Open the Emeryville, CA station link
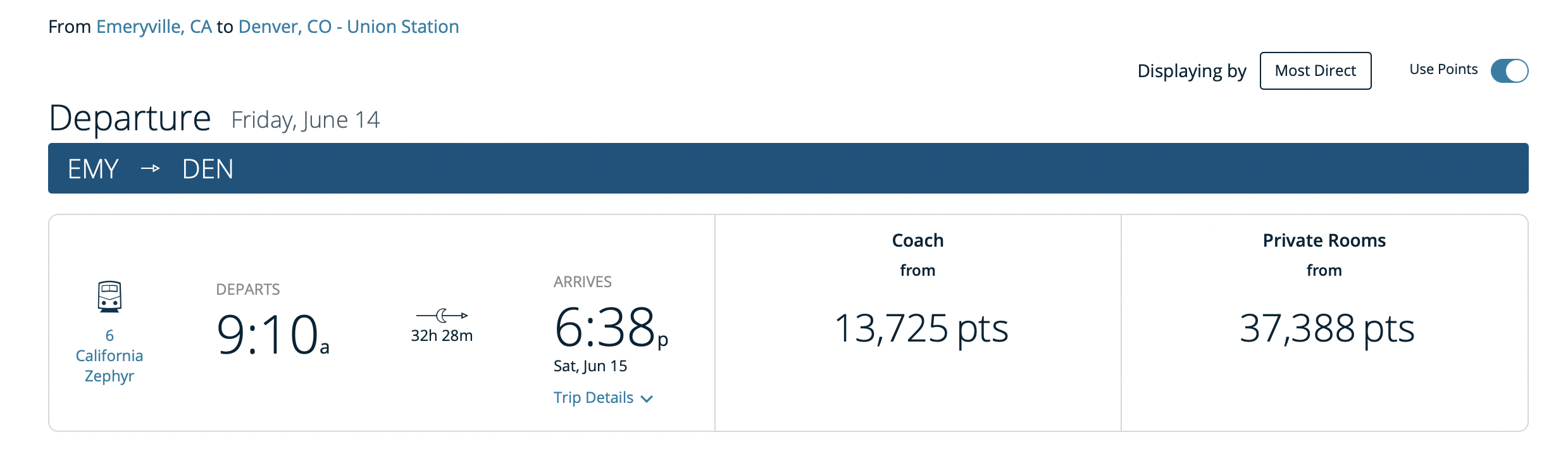 pyautogui.click(x=154, y=27)
